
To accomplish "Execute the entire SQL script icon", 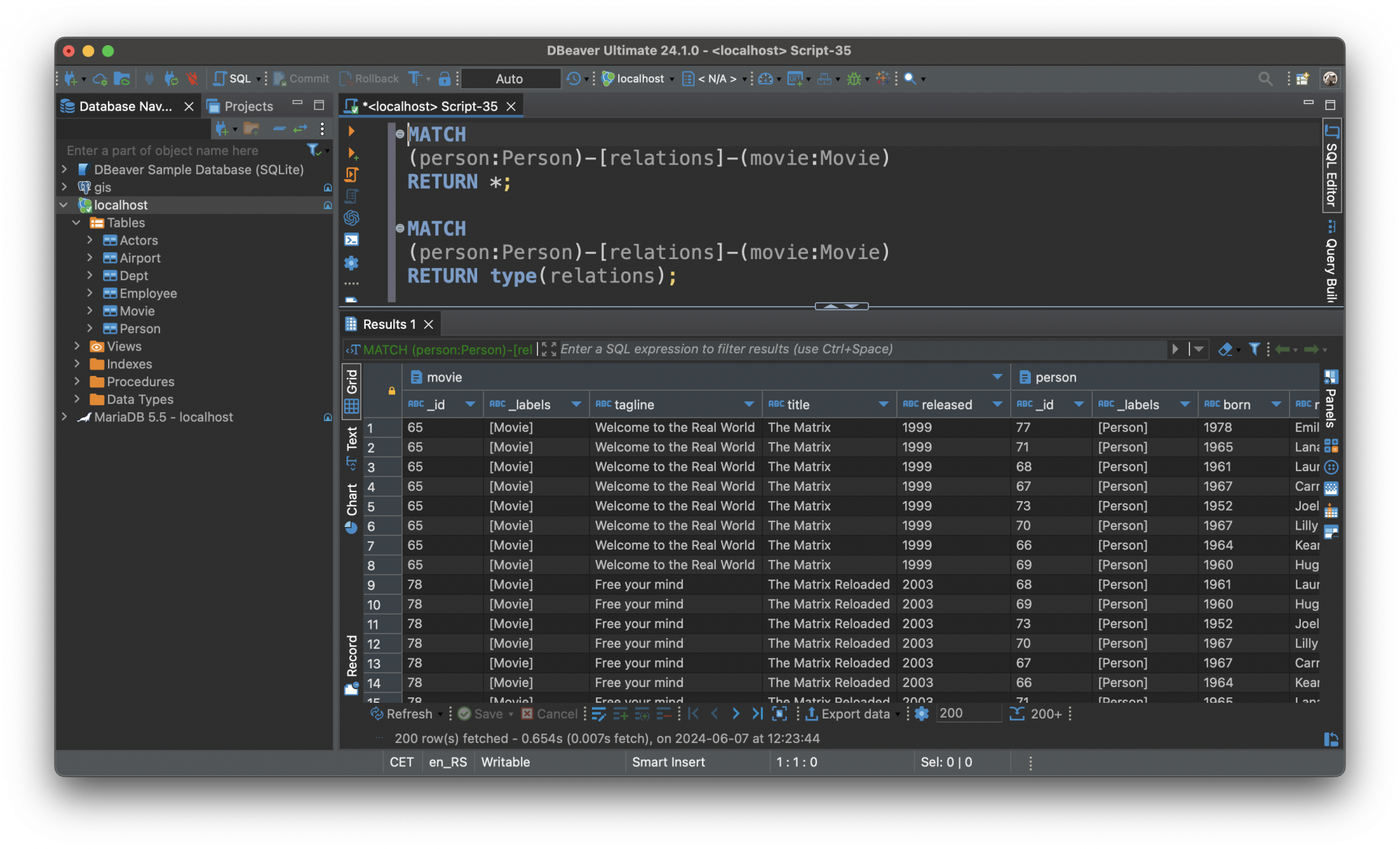I will (351, 174).
